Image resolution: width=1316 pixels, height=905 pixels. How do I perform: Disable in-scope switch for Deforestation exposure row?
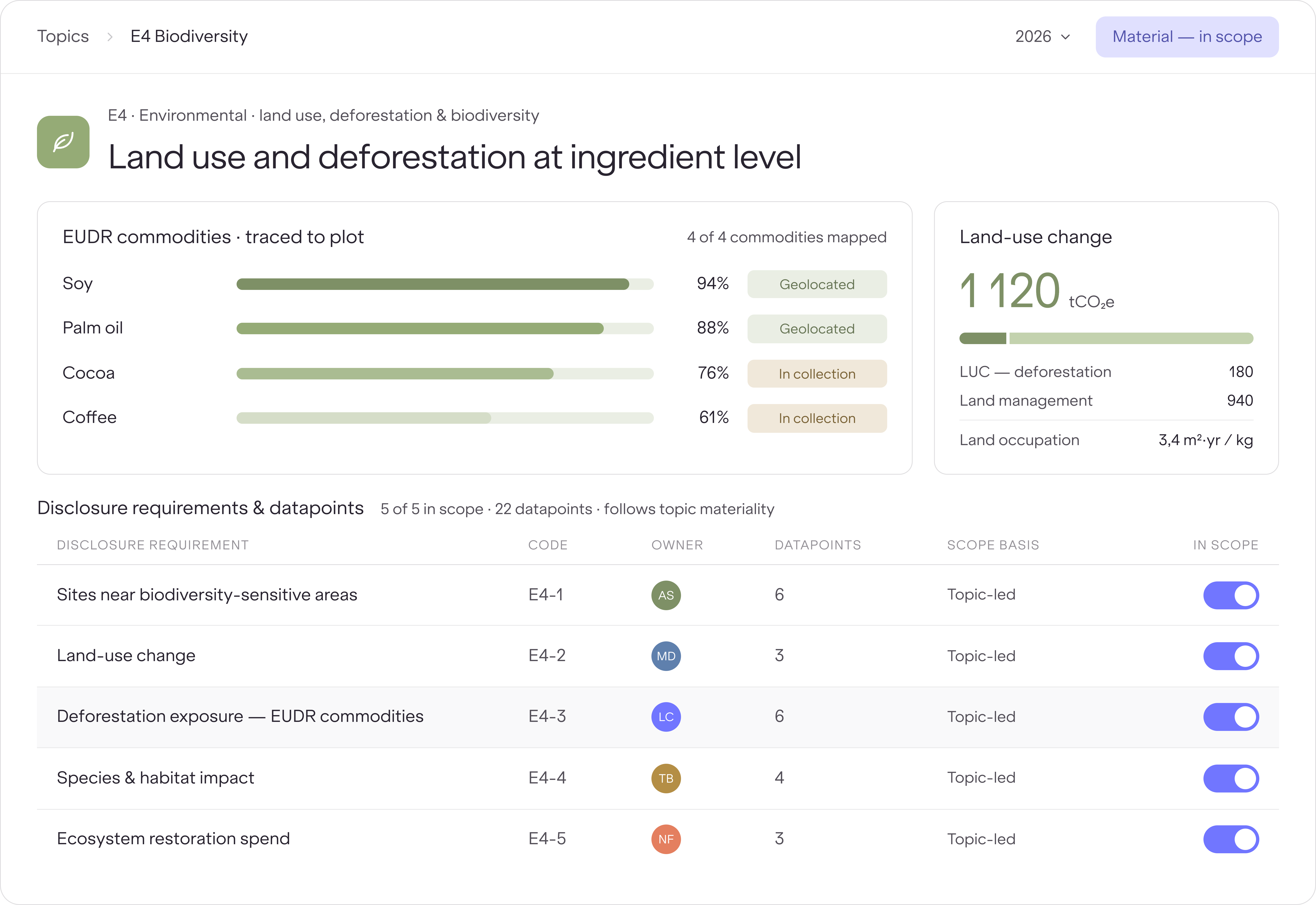click(x=1231, y=717)
